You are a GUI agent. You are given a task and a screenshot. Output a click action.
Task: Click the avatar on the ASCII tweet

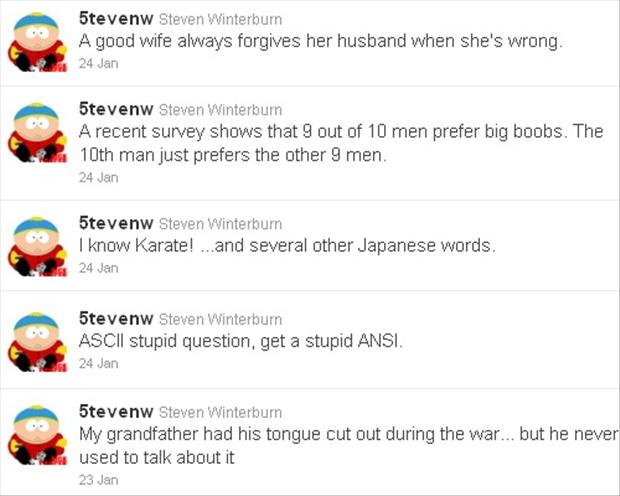pyautogui.click(x=38, y=342)
